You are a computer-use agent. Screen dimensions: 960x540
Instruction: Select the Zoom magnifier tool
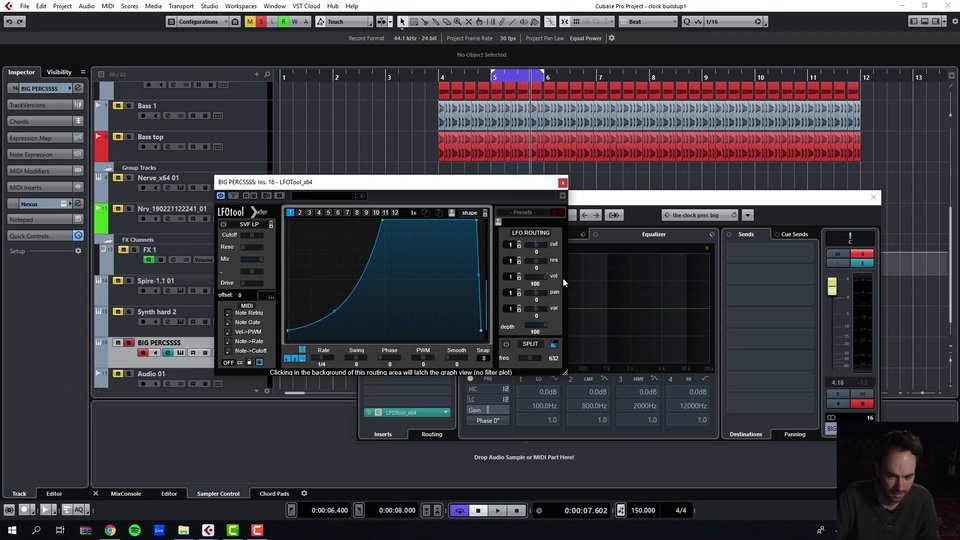tap(457, 21)
